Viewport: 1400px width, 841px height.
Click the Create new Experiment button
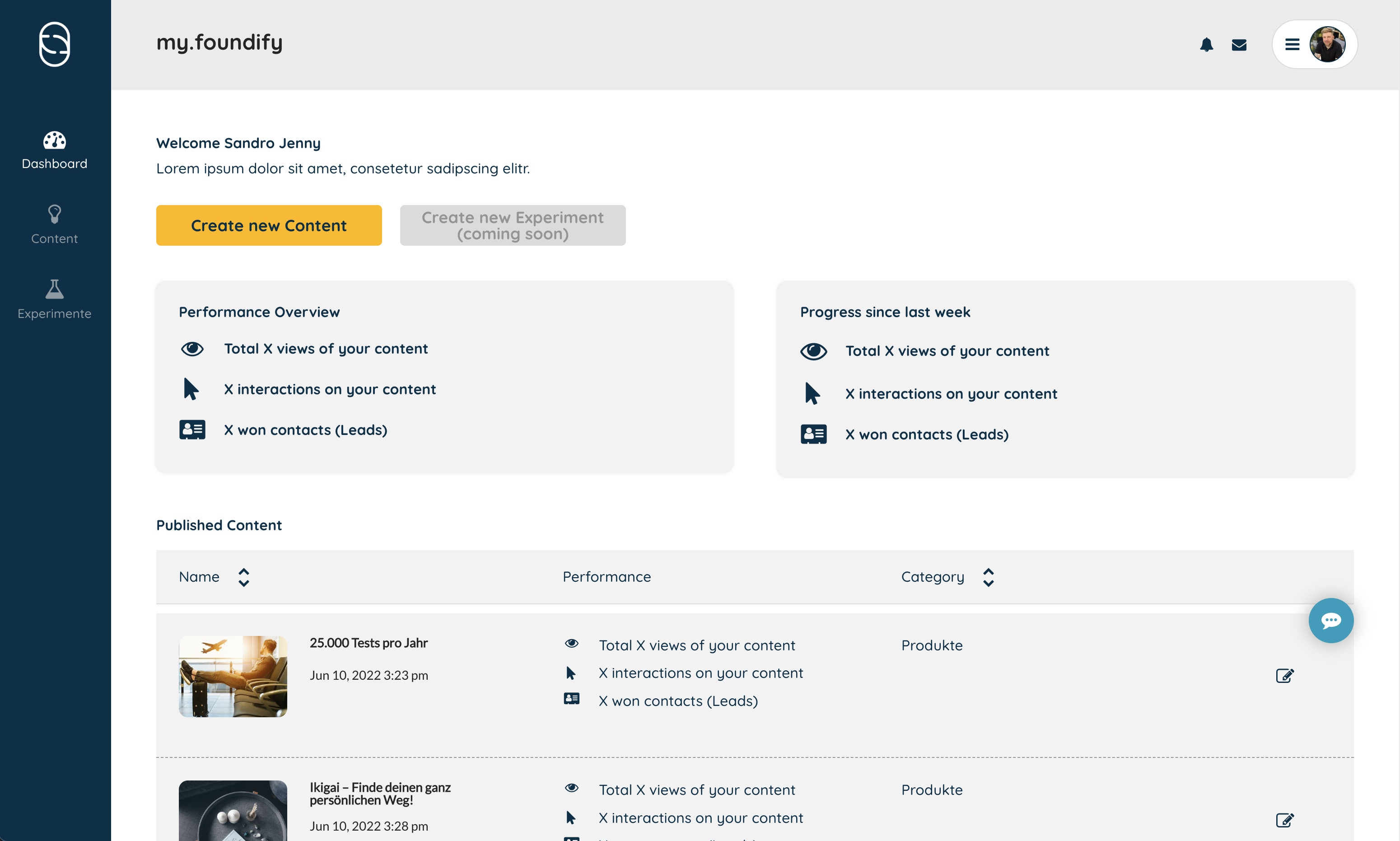512,225
